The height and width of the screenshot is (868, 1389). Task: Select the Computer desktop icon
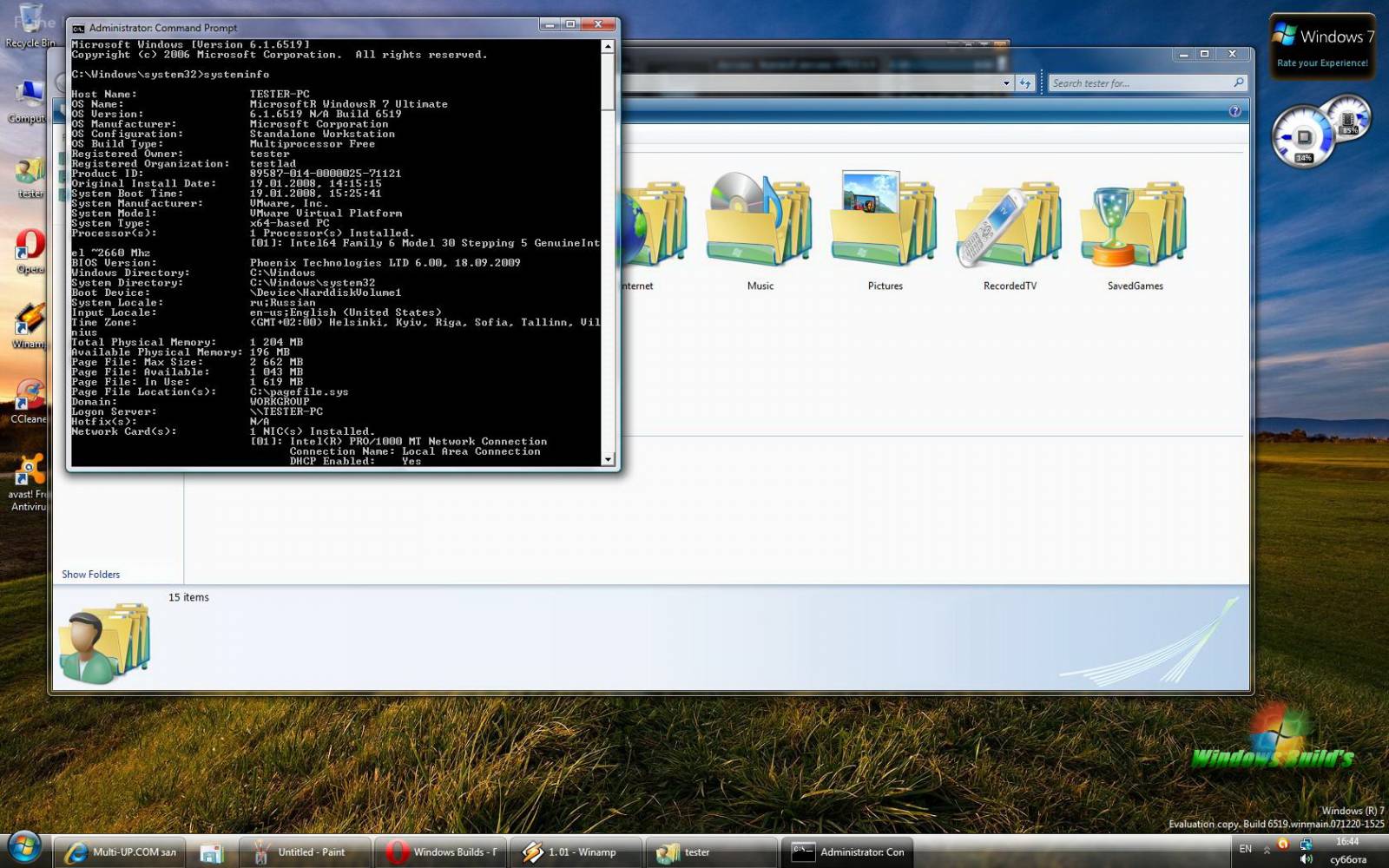tap(28, 100)
